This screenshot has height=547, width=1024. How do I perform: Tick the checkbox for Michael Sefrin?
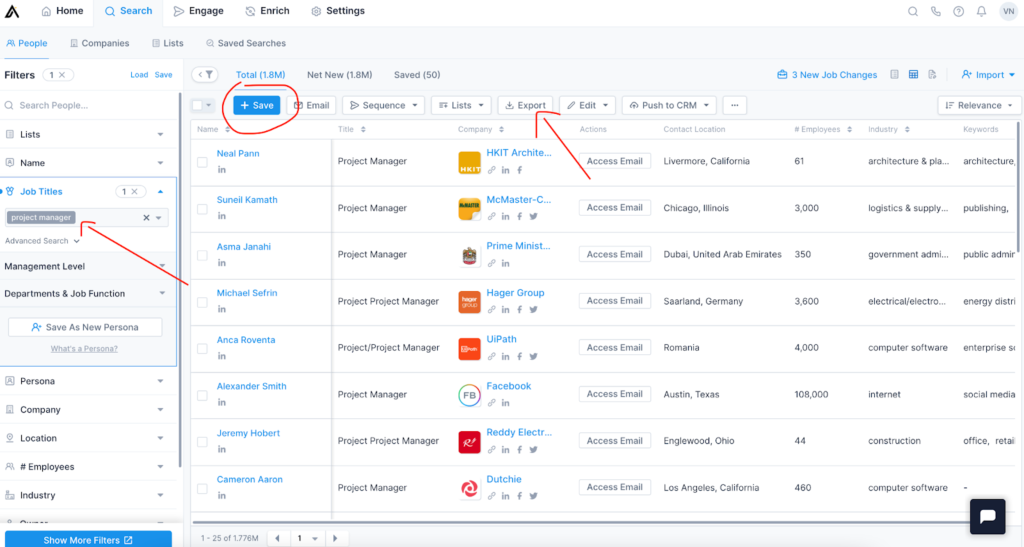202,302
